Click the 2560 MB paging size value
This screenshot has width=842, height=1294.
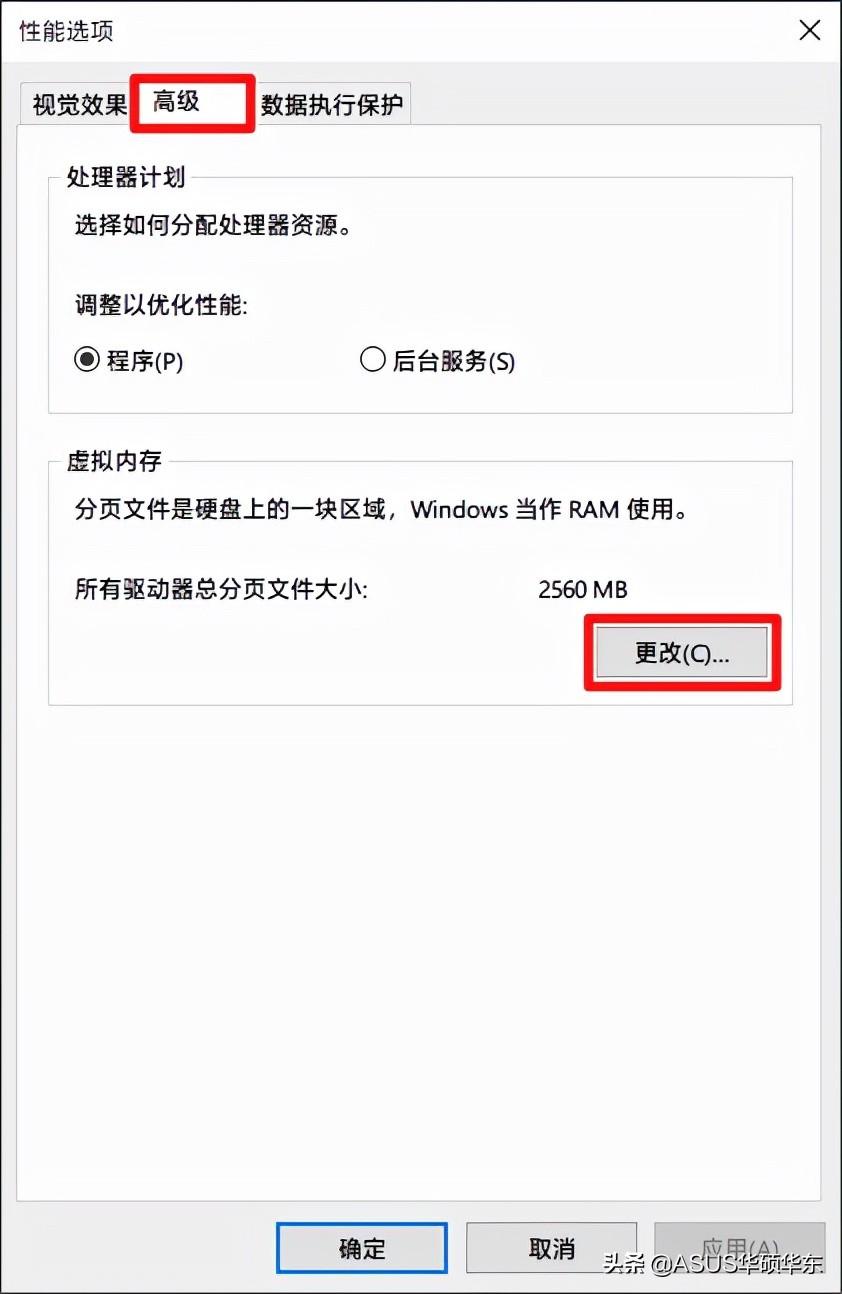[x=583, y=590]
